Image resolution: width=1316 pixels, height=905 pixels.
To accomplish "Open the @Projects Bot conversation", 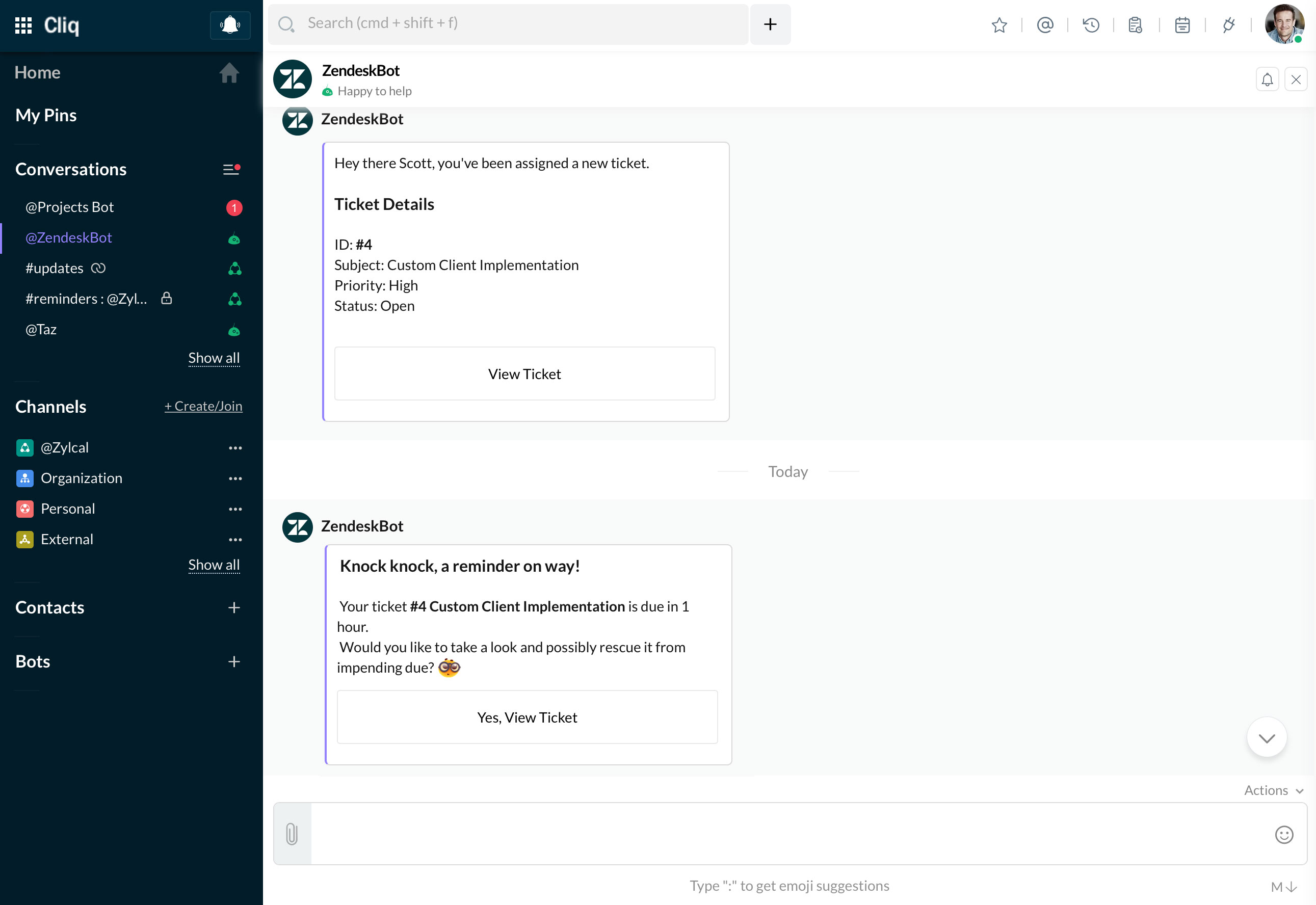I will coord(131,207).
